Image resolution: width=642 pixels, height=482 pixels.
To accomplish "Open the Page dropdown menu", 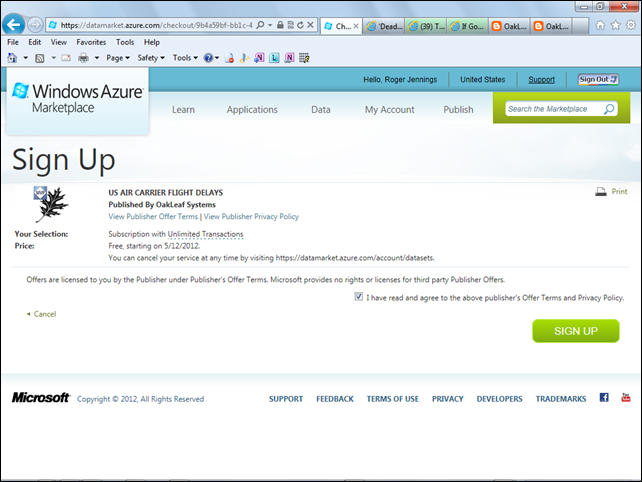I will pyautogui.click(x=118, y=58).
